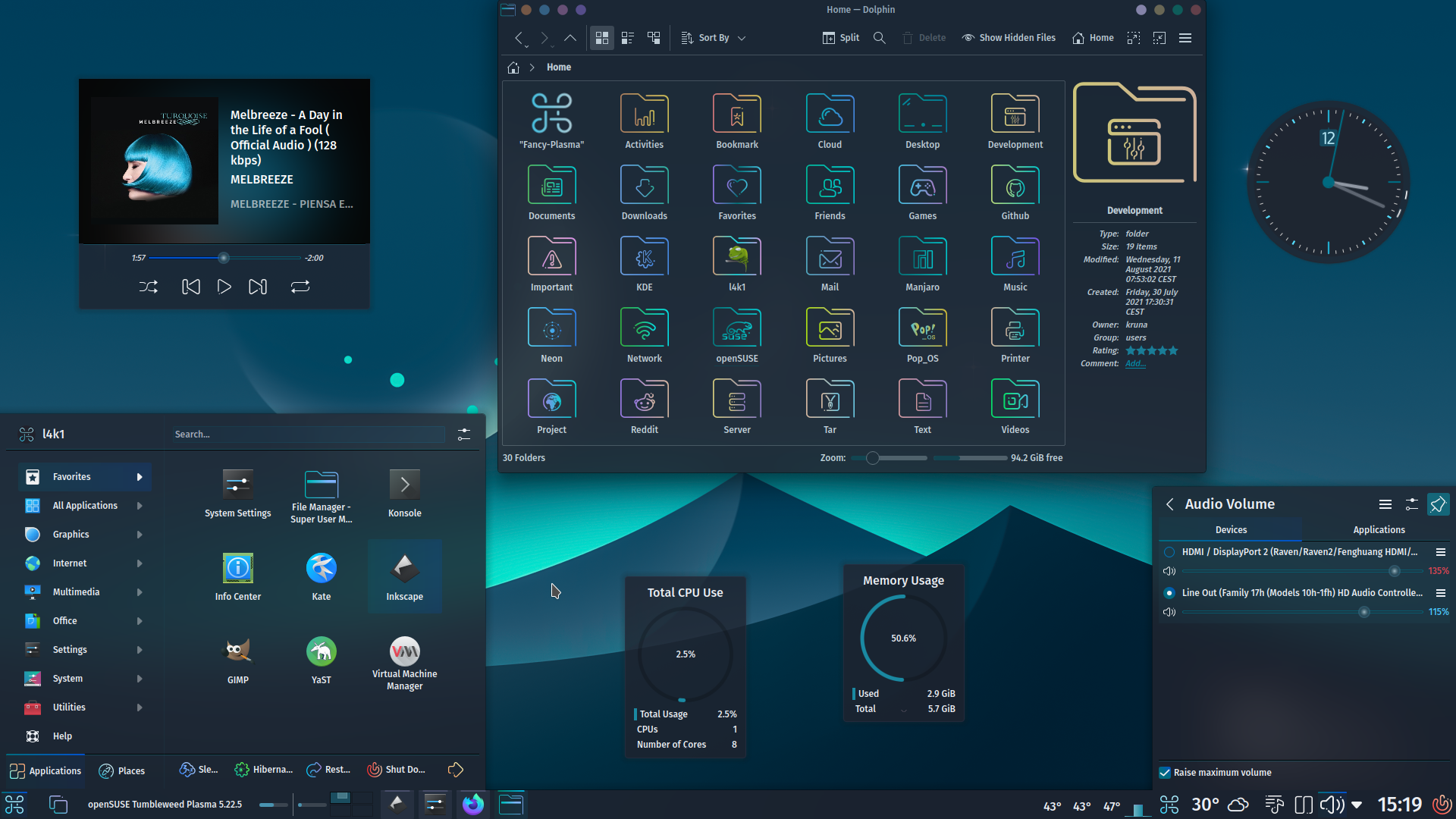Open the Manjaro folder

click(922, 265)
